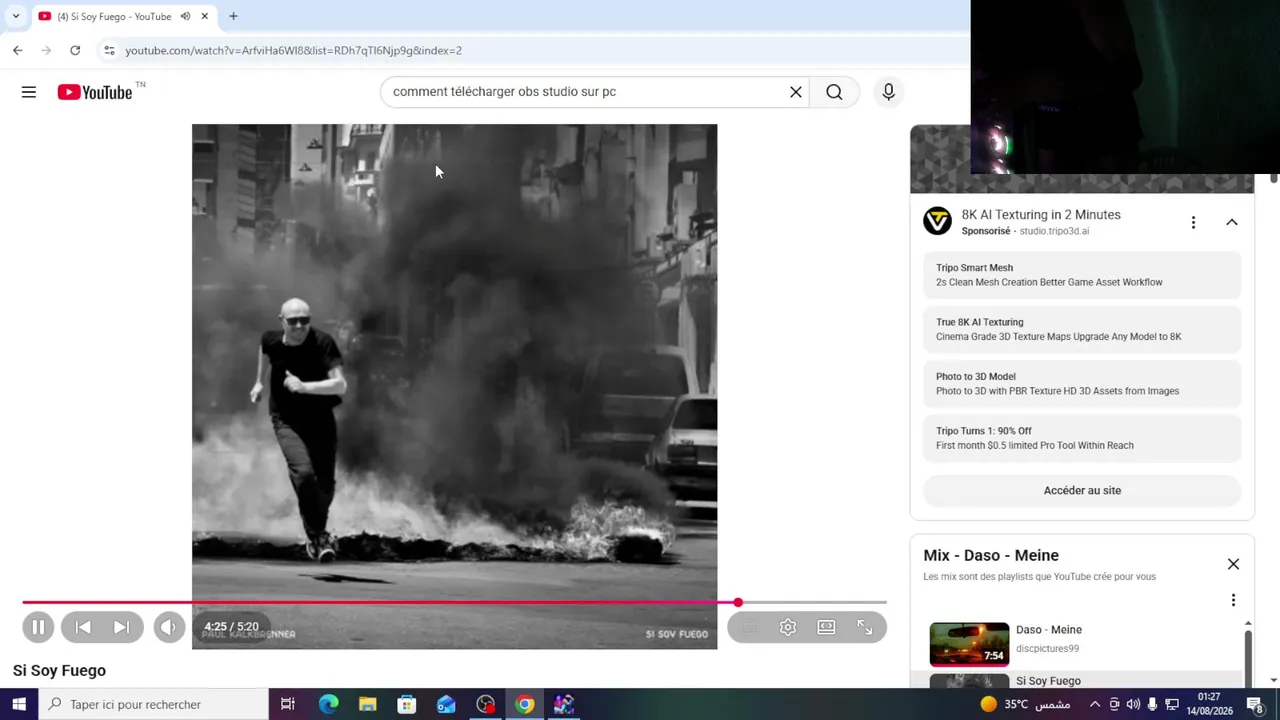Screen dimensions: 1280x720
Task: Open the True 8K AI Texturing link
Action: click(x=1082, y=329)
